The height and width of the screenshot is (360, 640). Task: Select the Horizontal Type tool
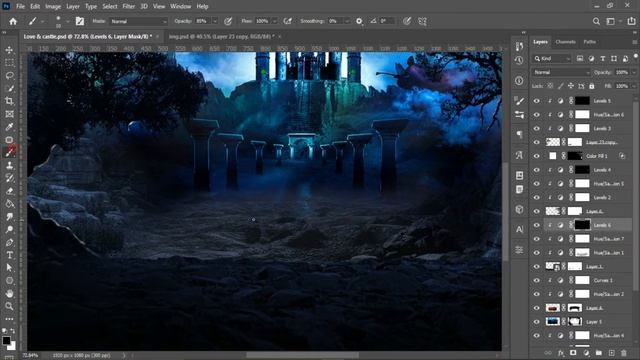[x=9, y=255]
